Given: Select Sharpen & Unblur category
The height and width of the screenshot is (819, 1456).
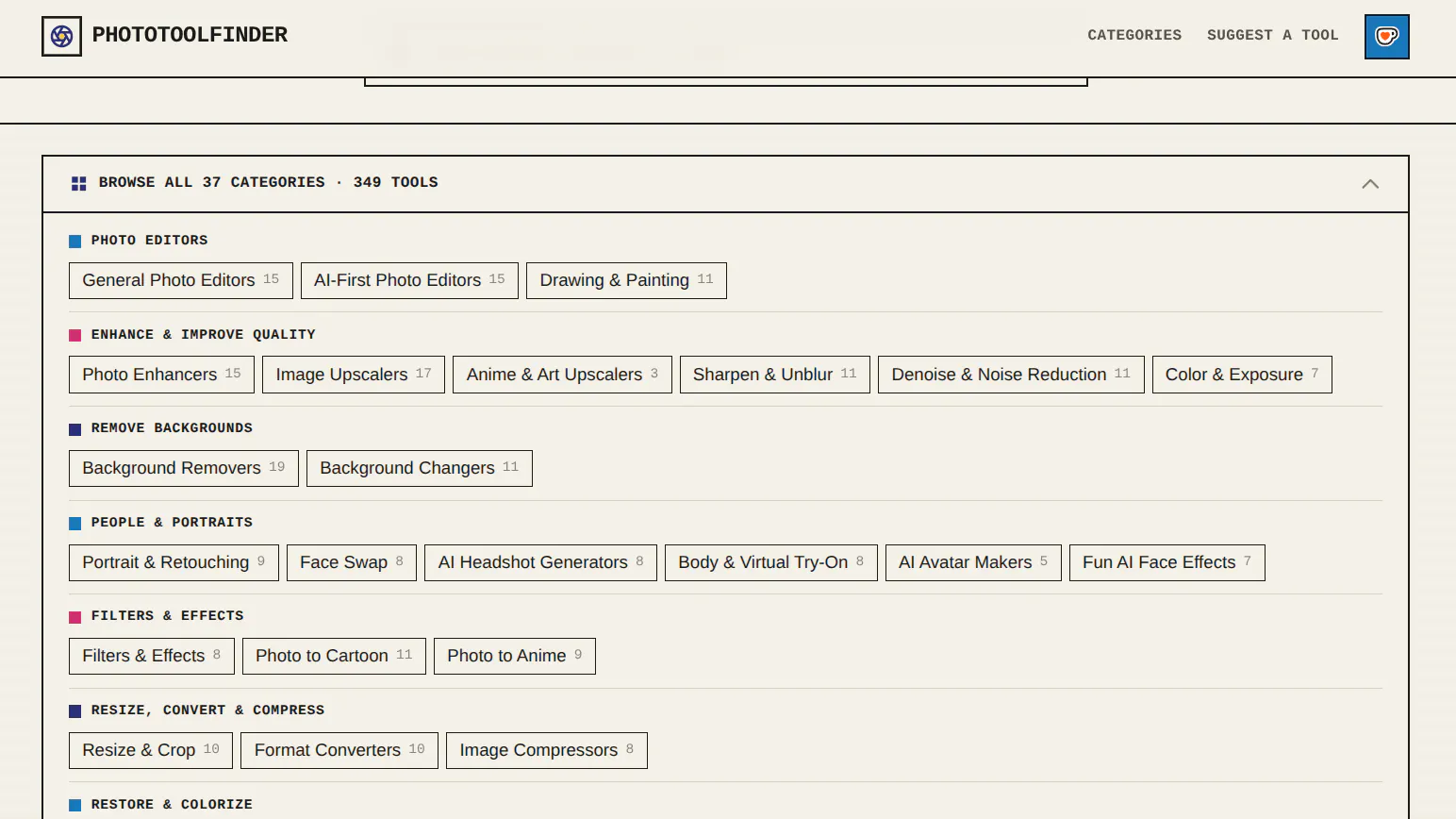Looking at the screenshot, I should coord(775,375).
